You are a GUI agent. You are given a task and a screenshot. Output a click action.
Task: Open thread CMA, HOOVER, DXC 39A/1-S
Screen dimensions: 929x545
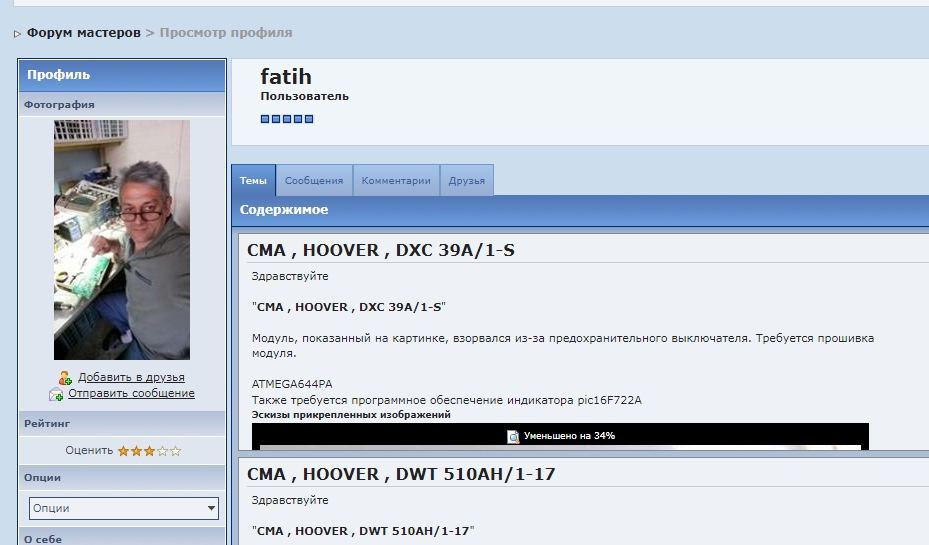coord(380,250)
